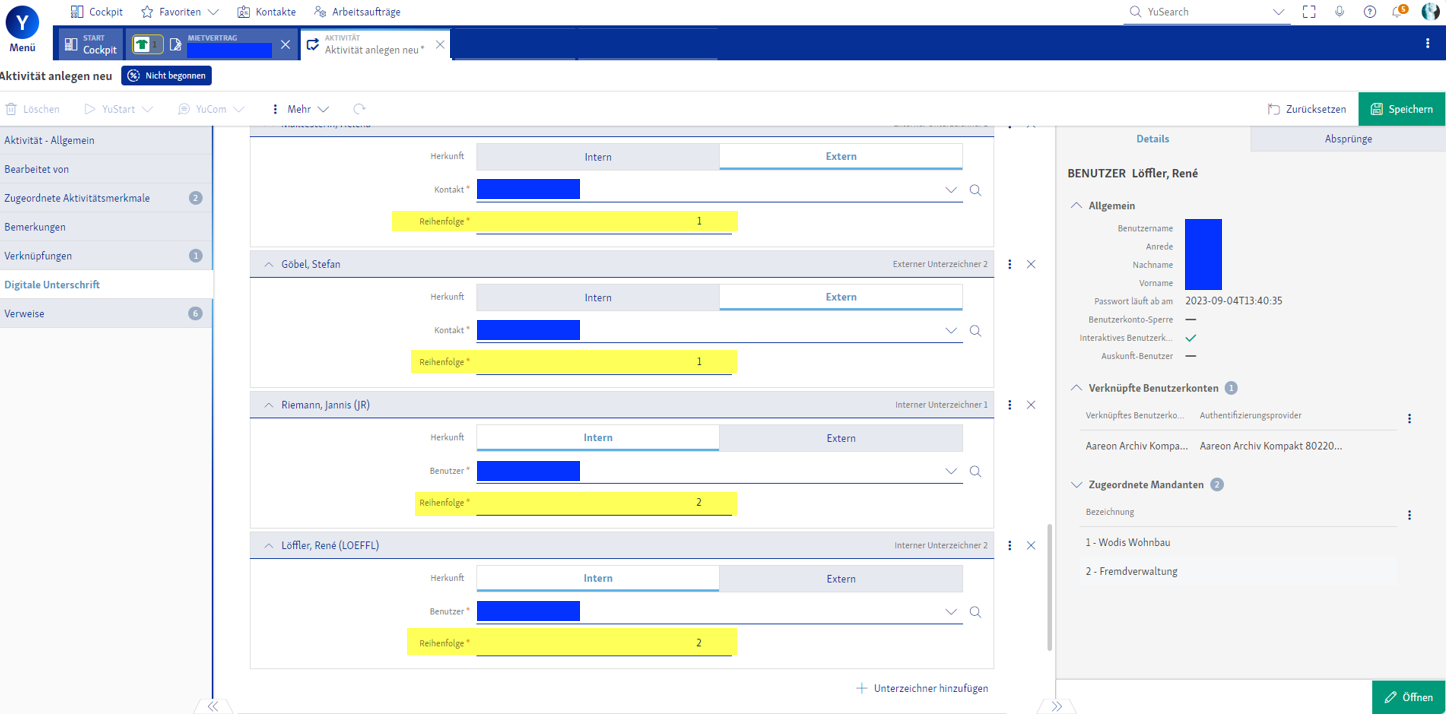Screen dimensions: 1449x723
Task: Collapse Verknüpfte Benutzerkonten section
Action: coord(1076,388)
